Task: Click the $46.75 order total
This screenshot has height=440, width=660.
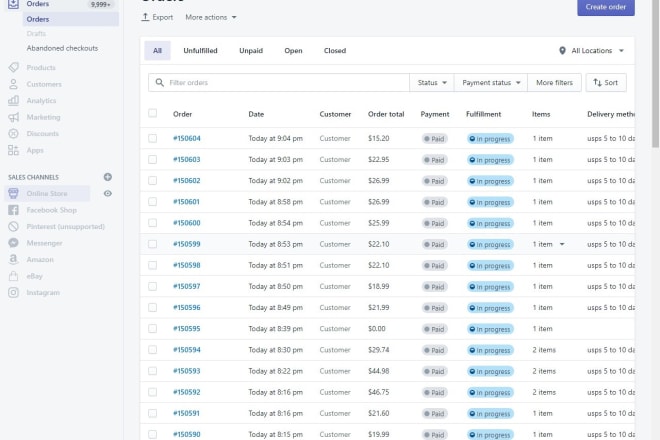Action: 378,392
